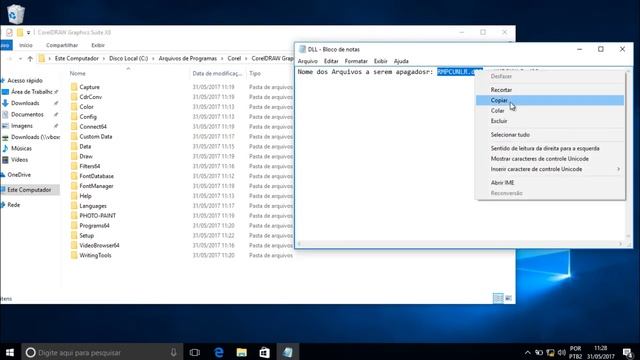Choose Abrir IME in context menu
Screen dimensions: 640x360
[x=550, y=183]
